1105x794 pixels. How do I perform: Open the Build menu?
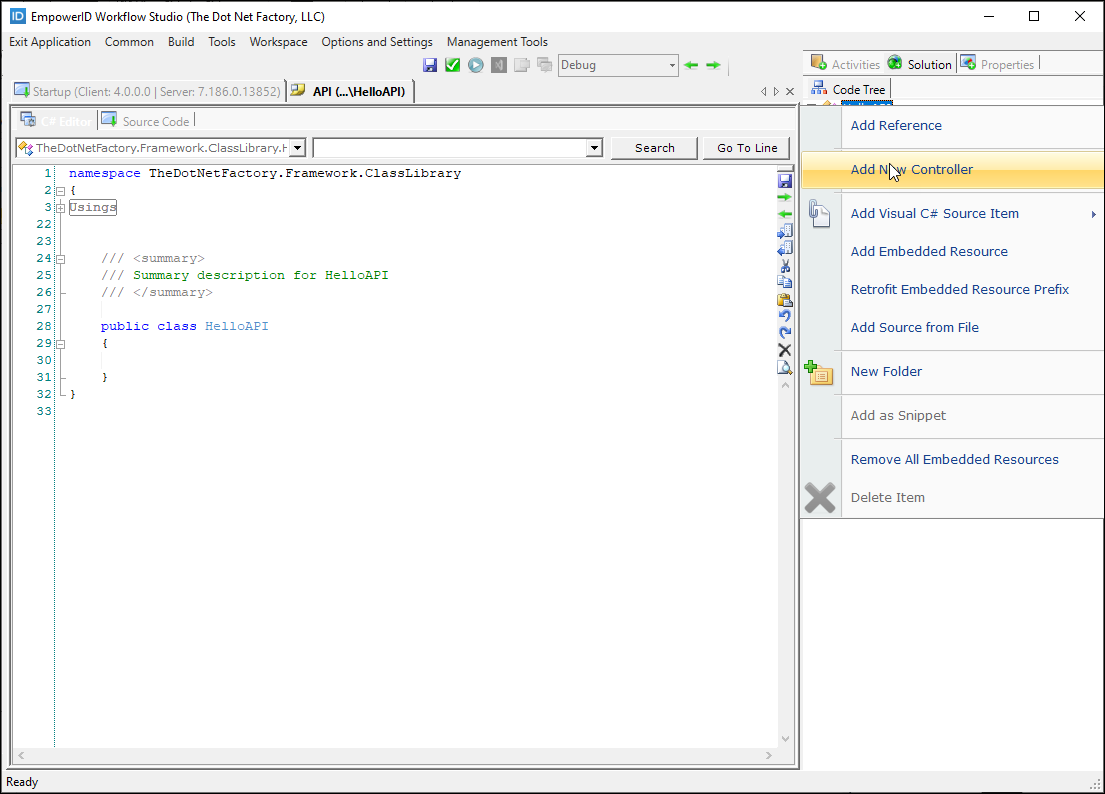coord(181,42)
